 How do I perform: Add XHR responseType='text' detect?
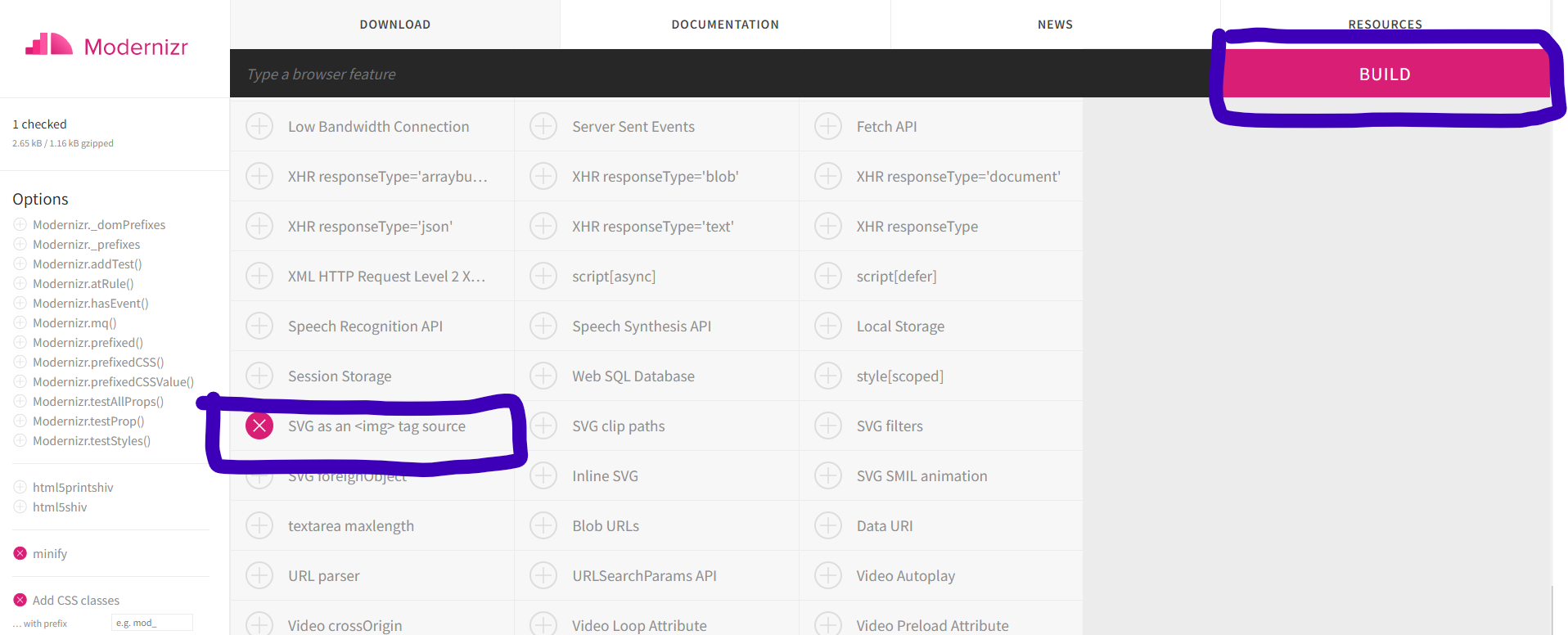click(x=543, y=227)
